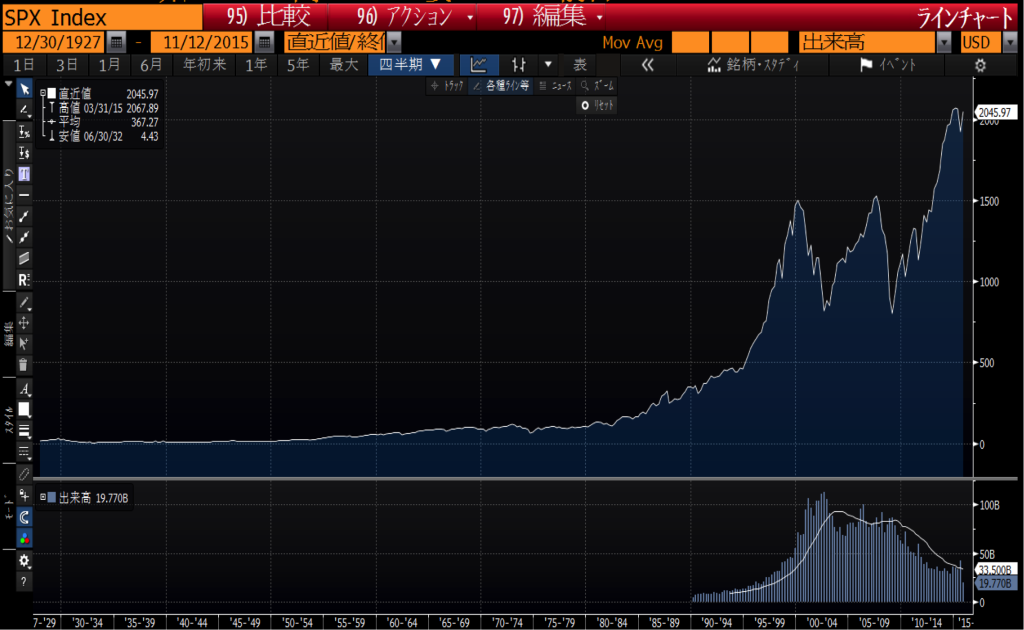Screen dimensions: 1024x630
Task: Select the copy-pointer tool
Action: 24,343
